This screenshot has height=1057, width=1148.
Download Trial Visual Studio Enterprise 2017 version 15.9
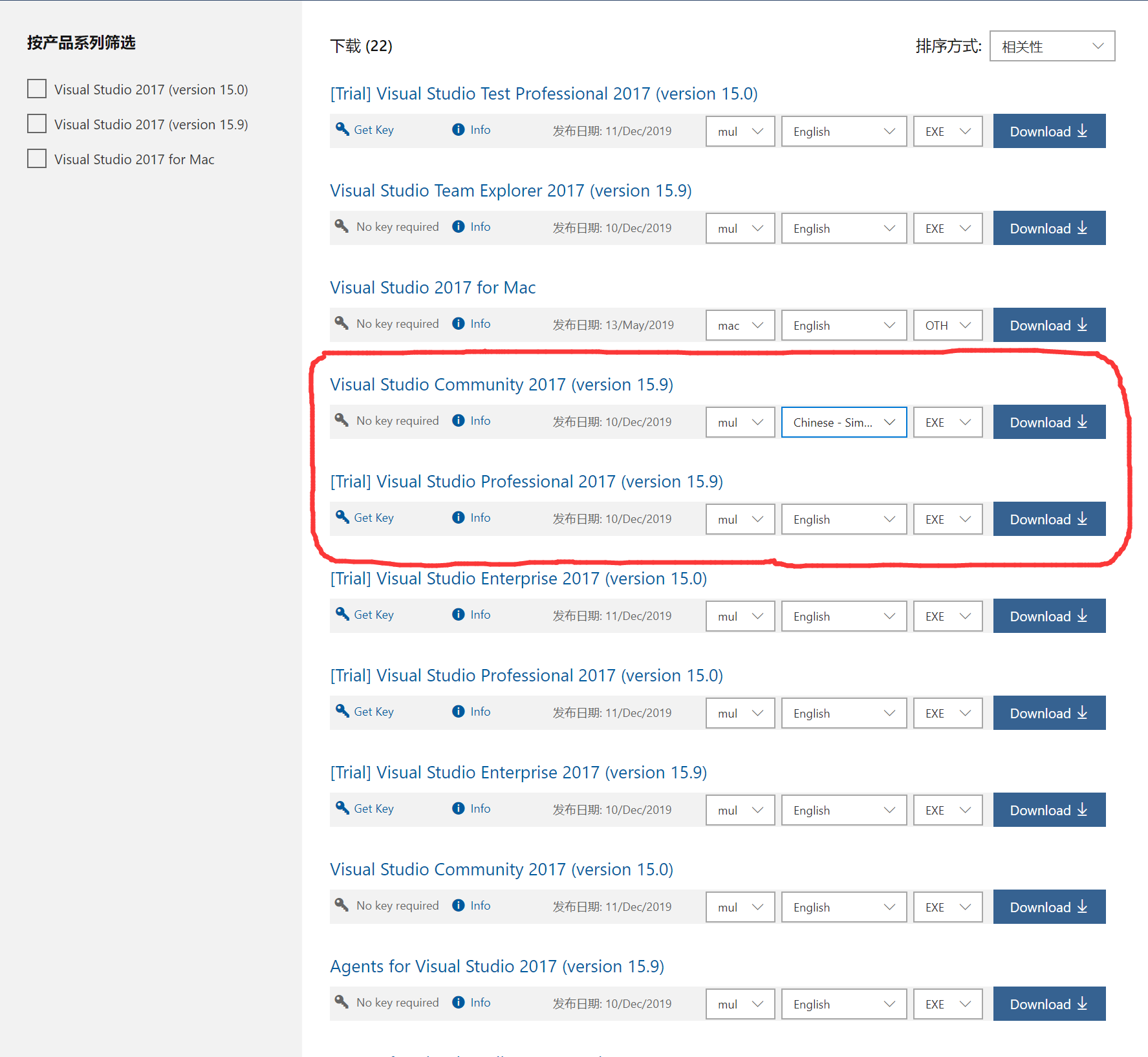point(1048,810)
